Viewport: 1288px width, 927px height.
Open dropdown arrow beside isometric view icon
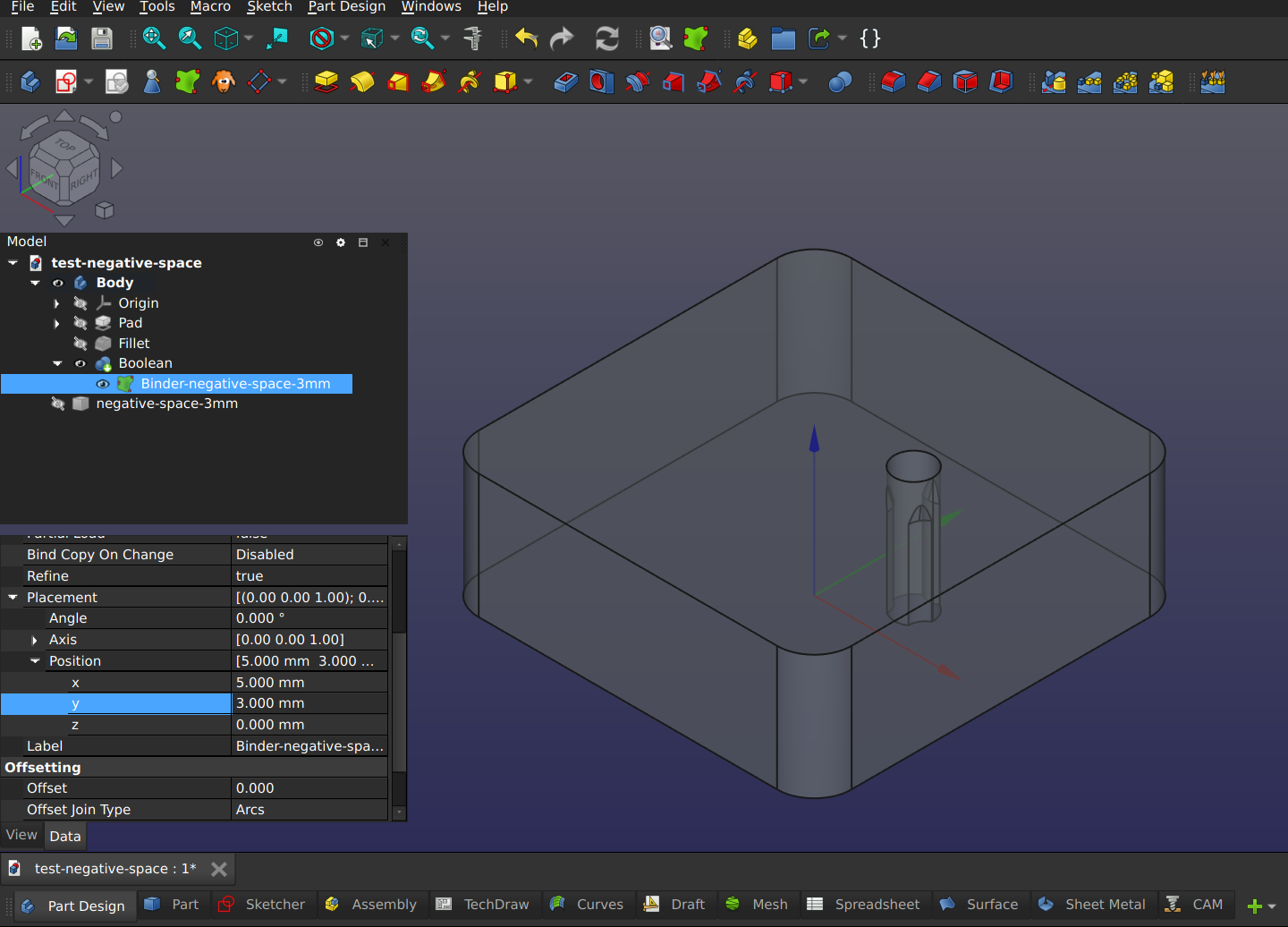point(249,38)
